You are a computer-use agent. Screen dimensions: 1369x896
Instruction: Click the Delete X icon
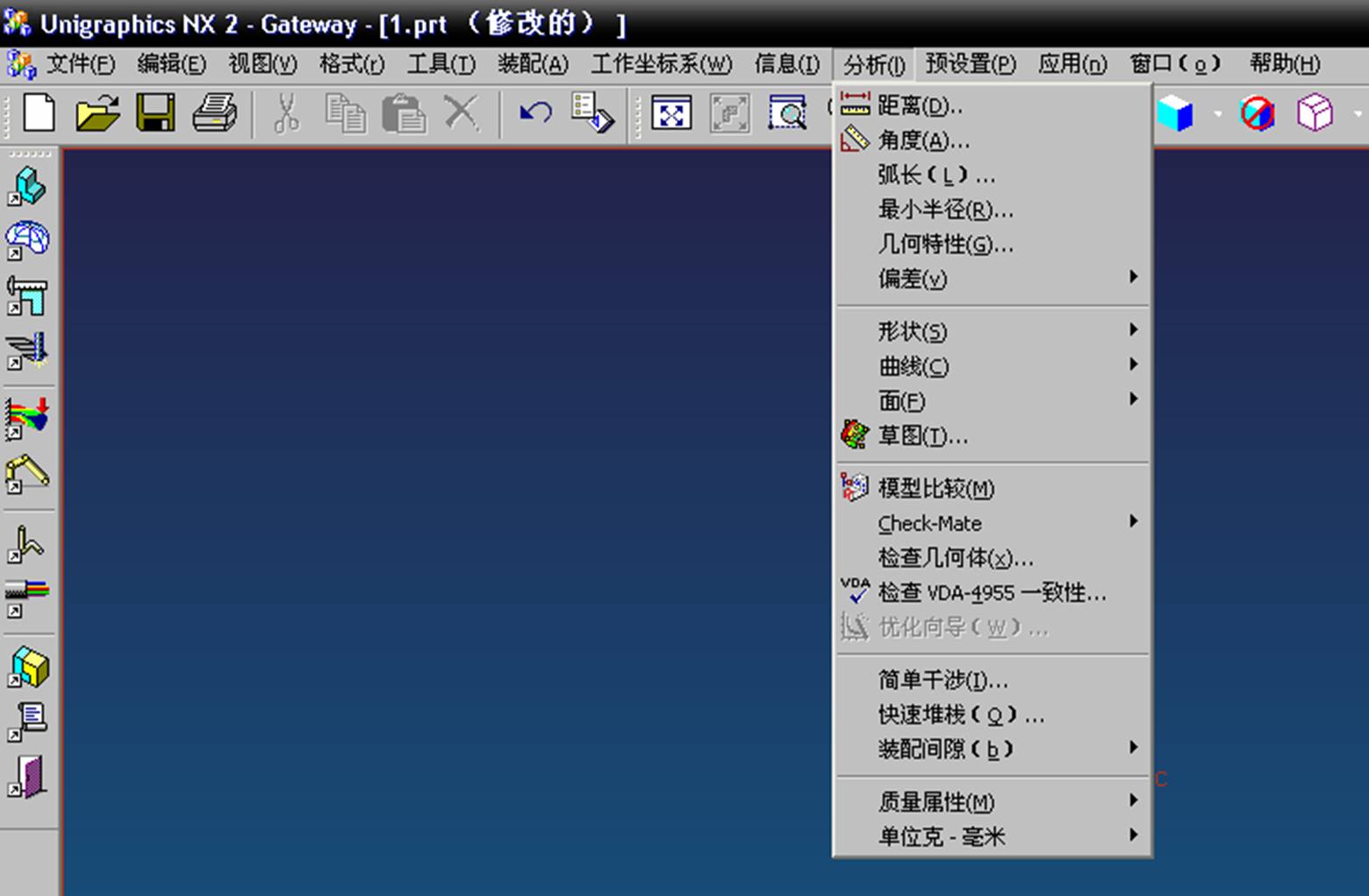click(x=462, y=114)
